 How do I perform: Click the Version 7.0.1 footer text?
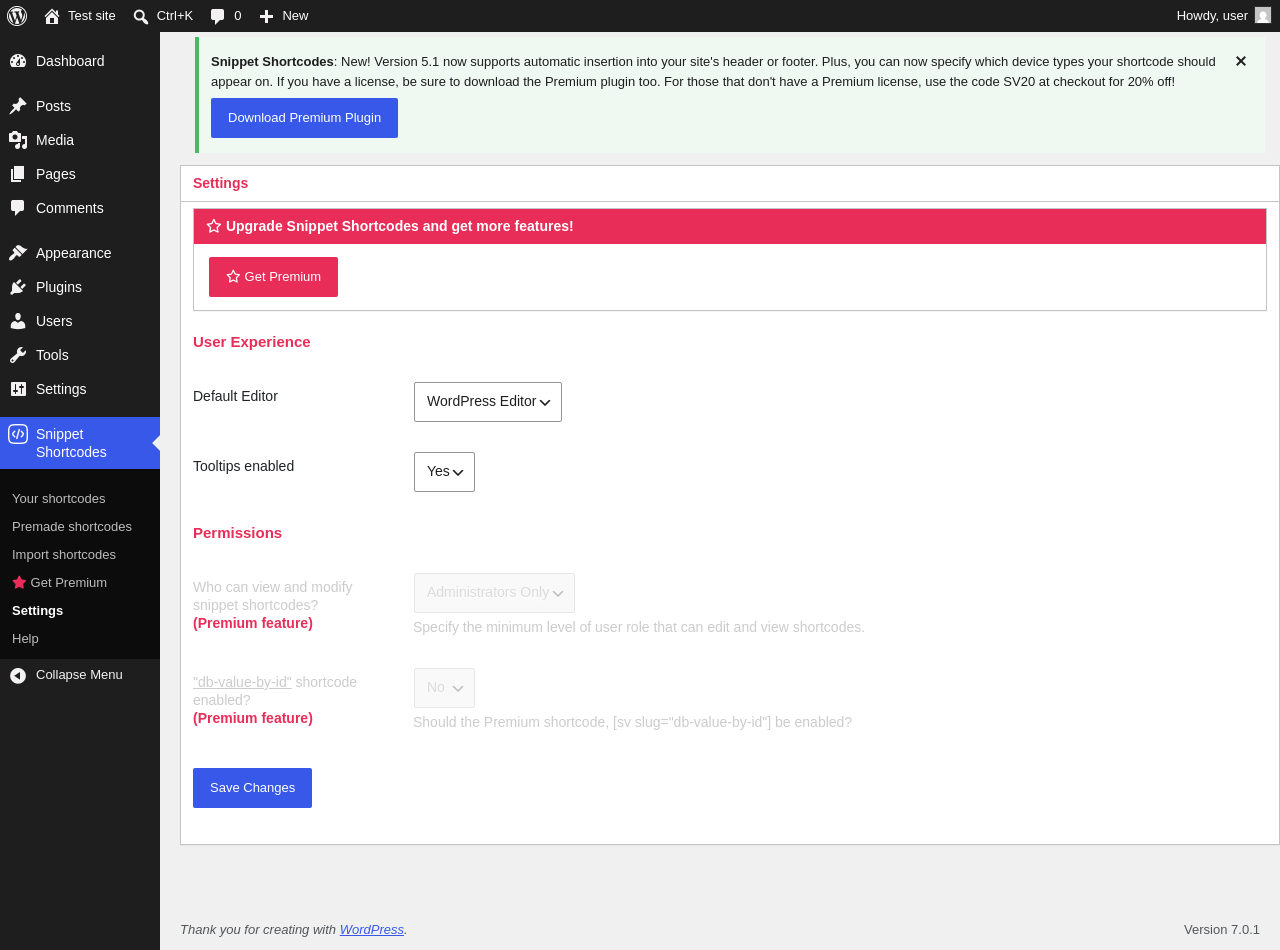1222,930
